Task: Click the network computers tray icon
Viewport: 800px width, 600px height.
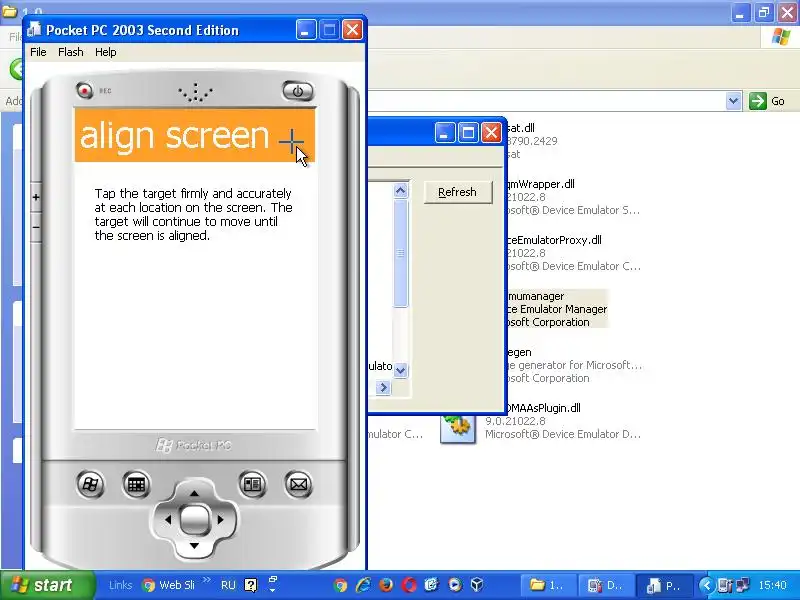Action: point(744,585)
